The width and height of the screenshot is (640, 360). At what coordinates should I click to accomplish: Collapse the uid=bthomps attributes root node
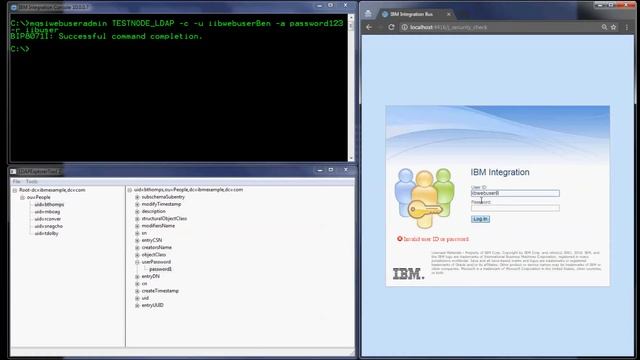coord(130,190)
